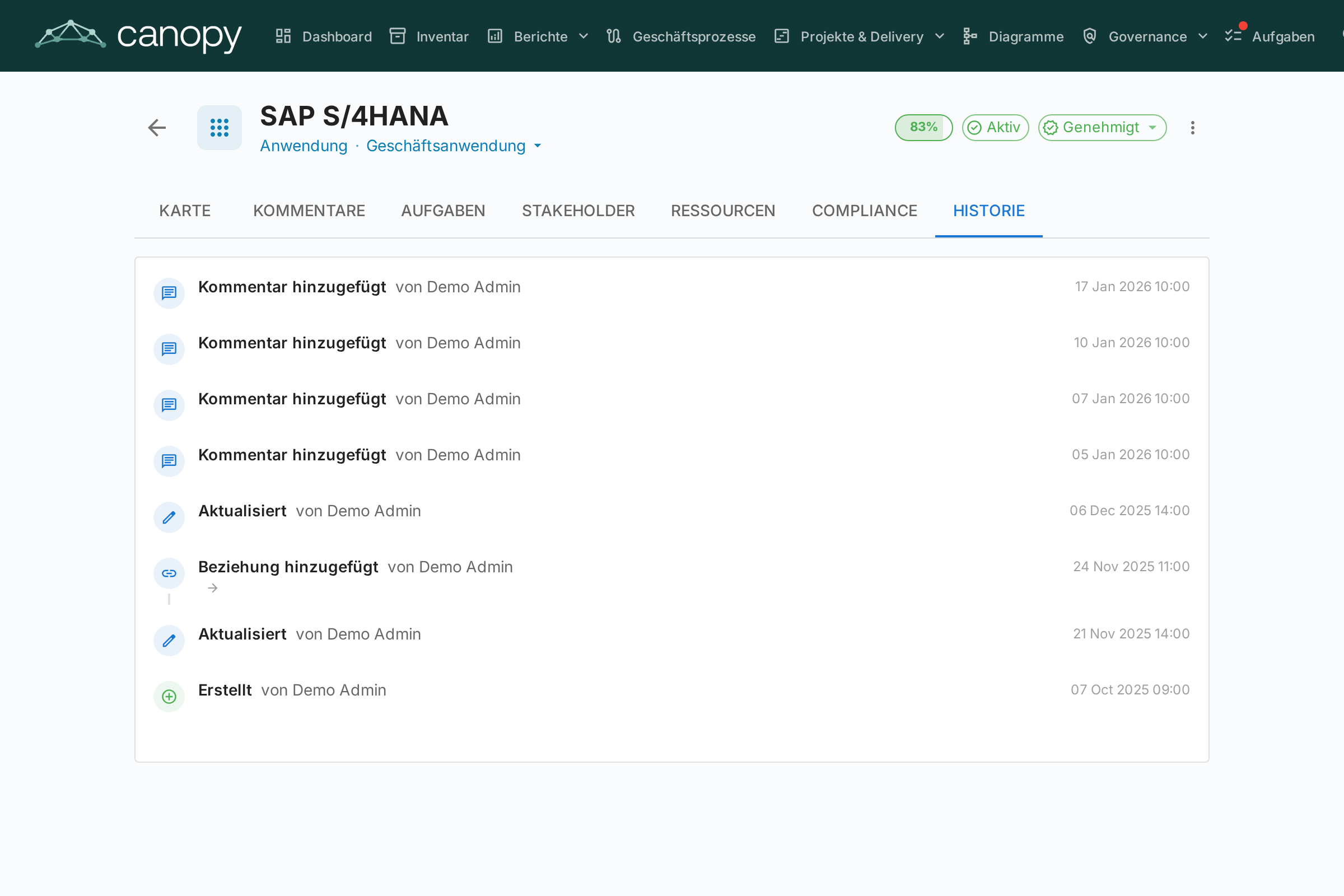This screenshot has width=1344, height=896.
Task: Open Inventar from the top navigation
Action: [429, 36]
